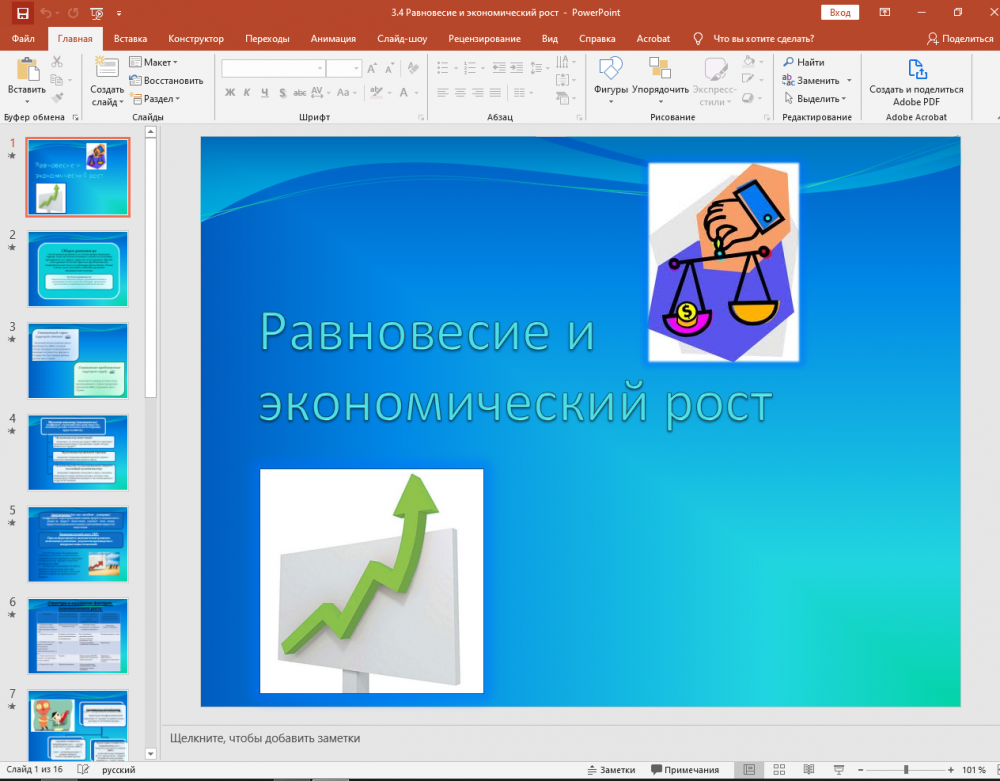
Task: Toggle normal view button in the status bar
Action: (x=749, y=770)
